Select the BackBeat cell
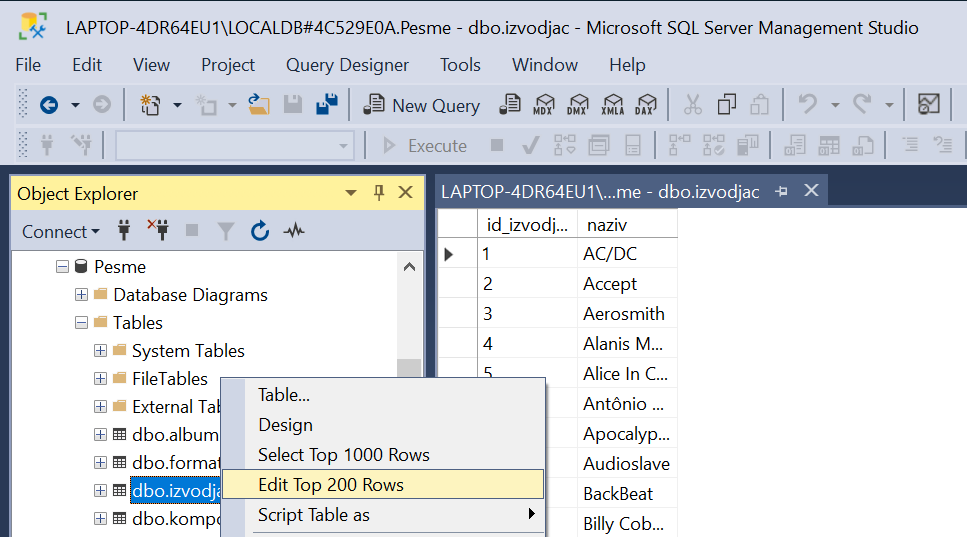967x537 pixels. click(627, 494)
